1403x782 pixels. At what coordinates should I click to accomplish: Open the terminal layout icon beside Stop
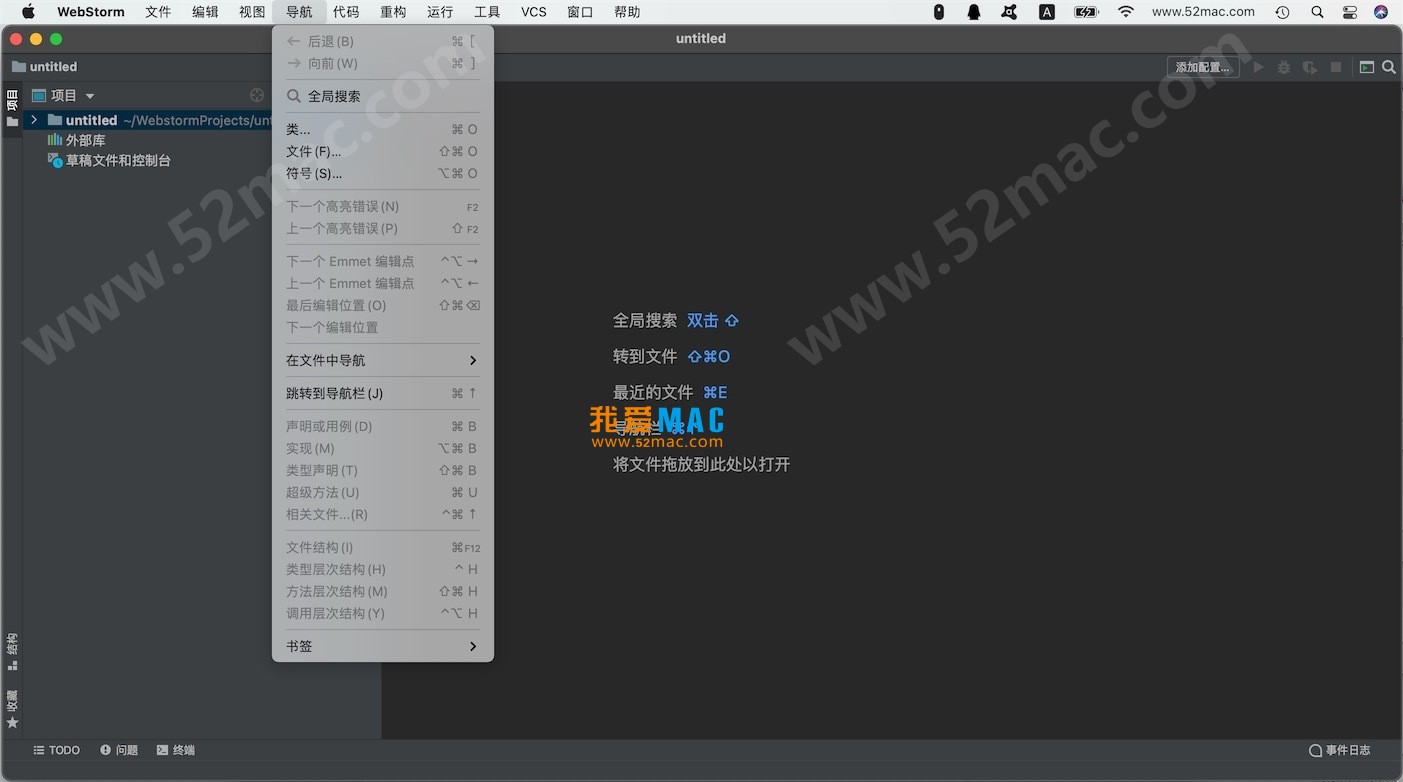tap(1367, 67)
